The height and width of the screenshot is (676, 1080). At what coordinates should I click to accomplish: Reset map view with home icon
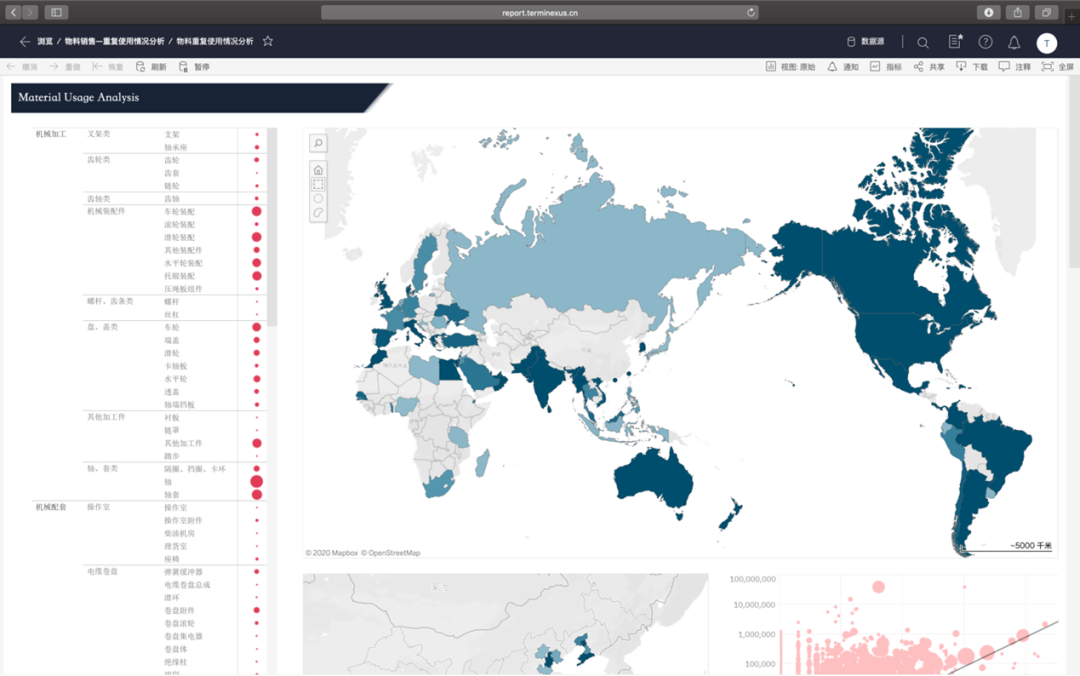pos(318,170)
